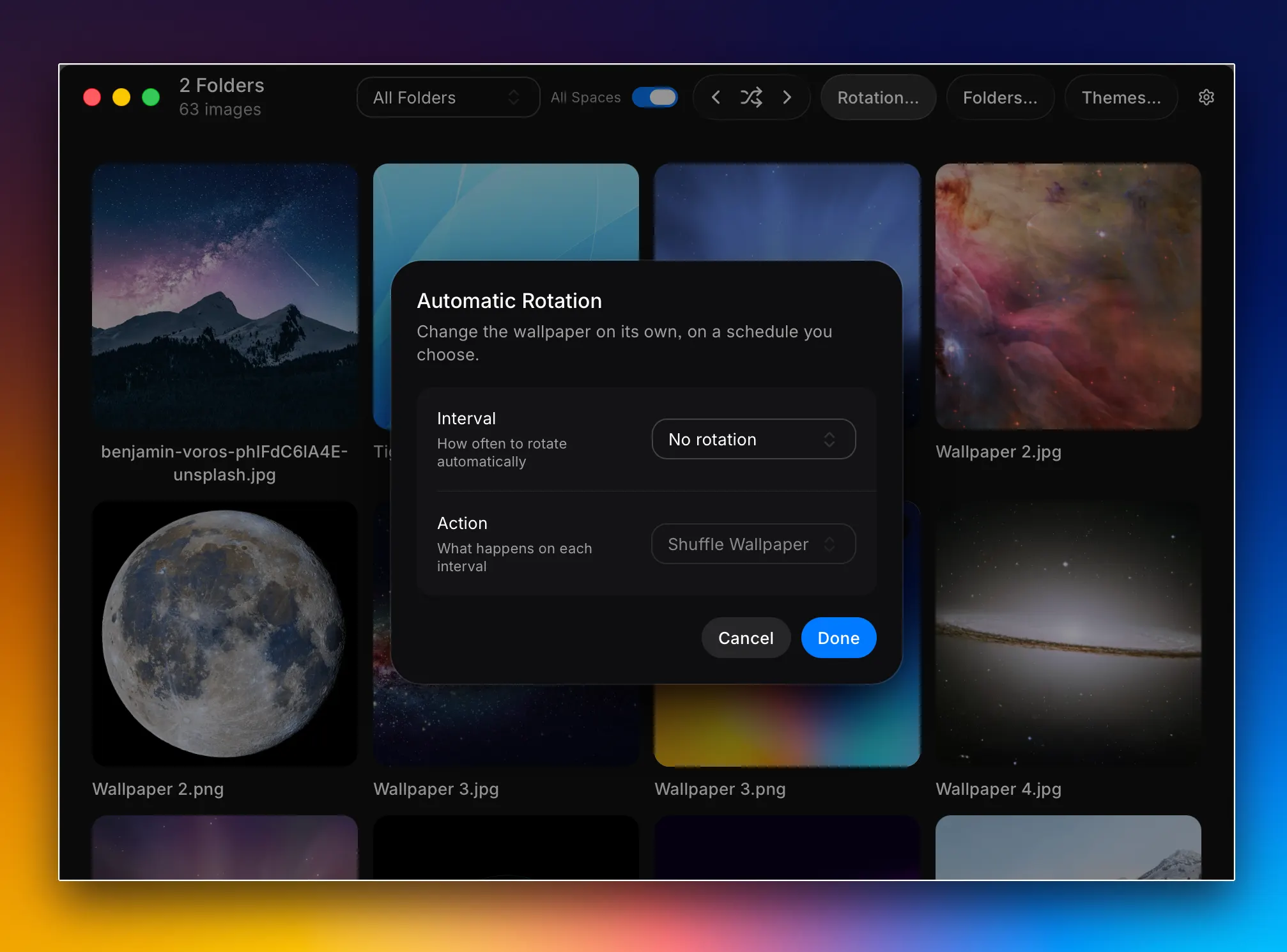Toggle the All Spaces switch

click(x=654, y=97)
